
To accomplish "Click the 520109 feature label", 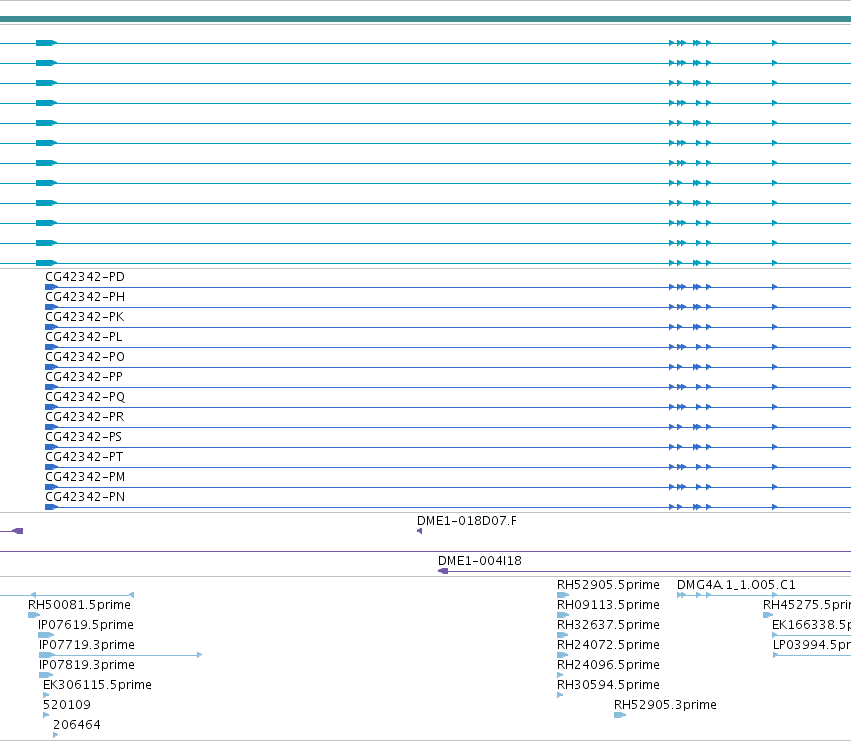I will pos(67,705).
